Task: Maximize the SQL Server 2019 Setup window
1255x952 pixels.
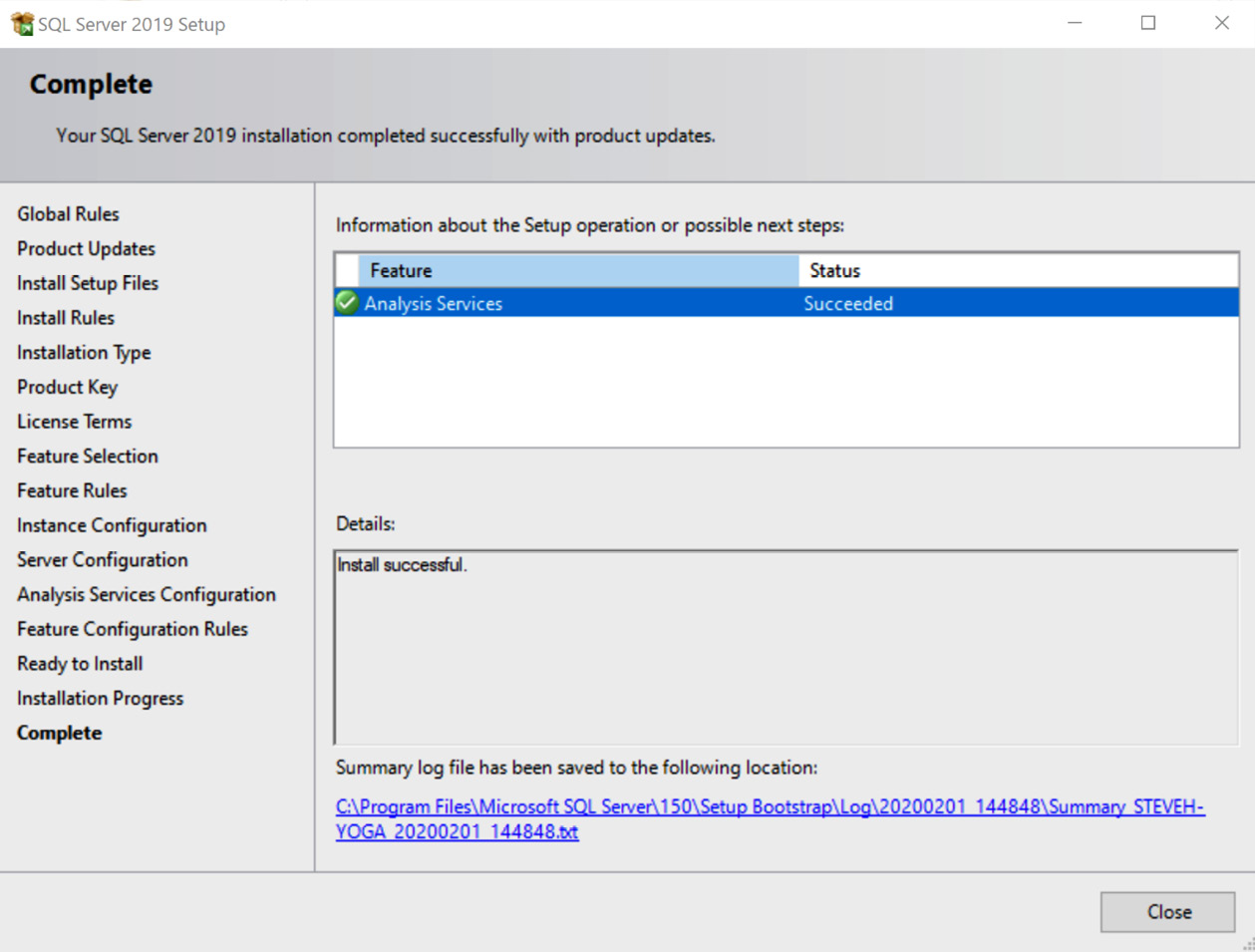Action: click(1148, 23)
